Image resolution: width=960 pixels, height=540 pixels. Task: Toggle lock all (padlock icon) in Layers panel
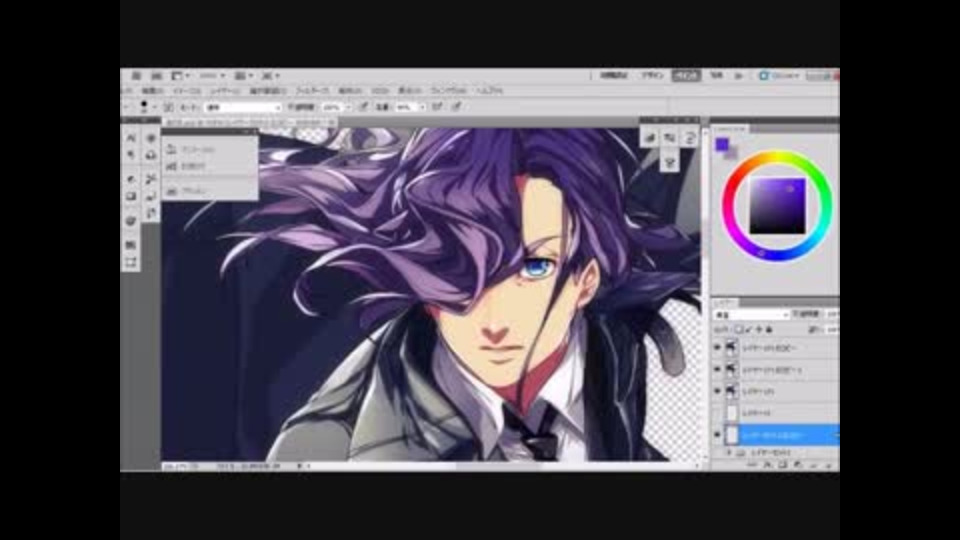[x=770, y=330]
